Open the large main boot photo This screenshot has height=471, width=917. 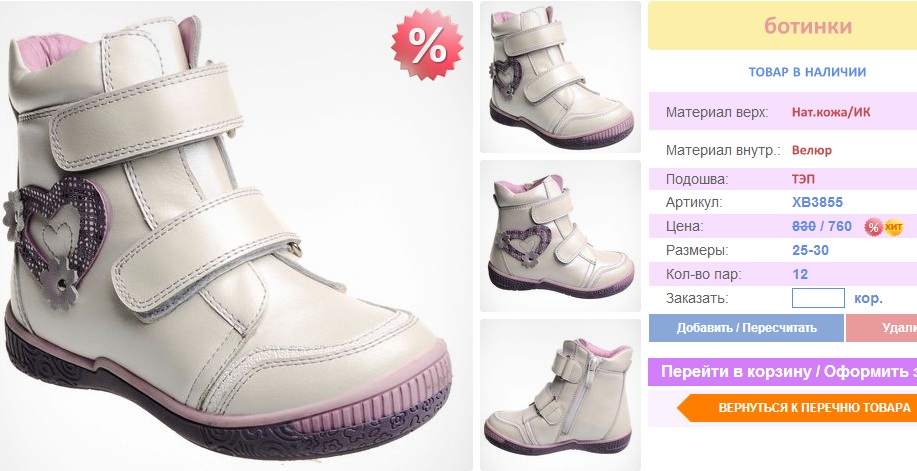(236, 236)
